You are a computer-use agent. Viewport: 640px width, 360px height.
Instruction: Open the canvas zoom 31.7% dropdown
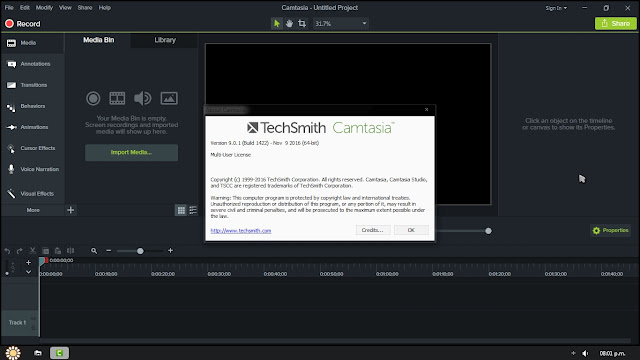(x=341, y=24)
